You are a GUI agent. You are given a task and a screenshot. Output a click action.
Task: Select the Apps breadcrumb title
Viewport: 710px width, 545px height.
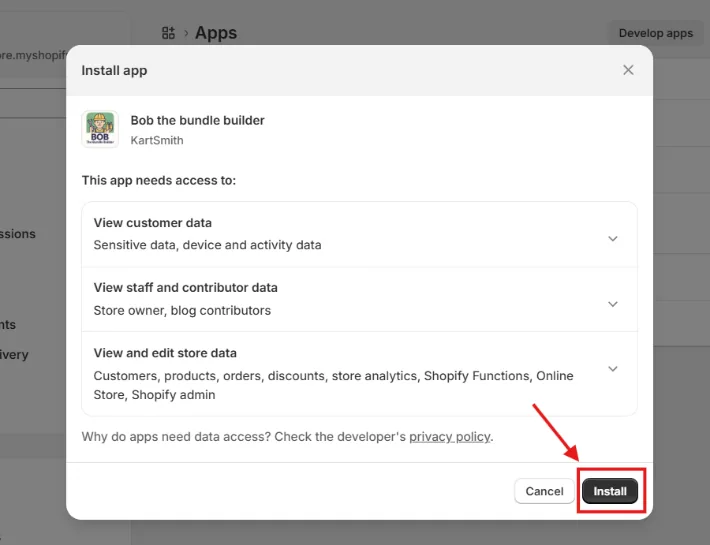point(216,33)
